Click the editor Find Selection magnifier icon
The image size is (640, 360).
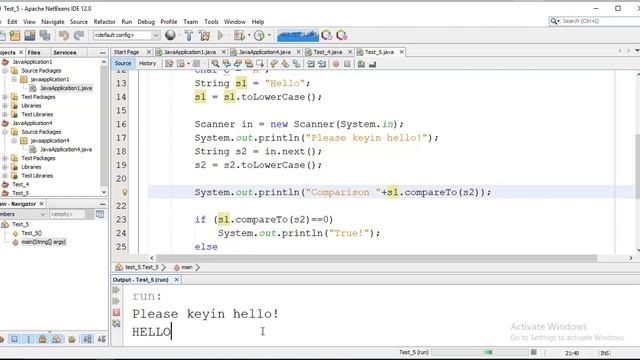(215, 64)
